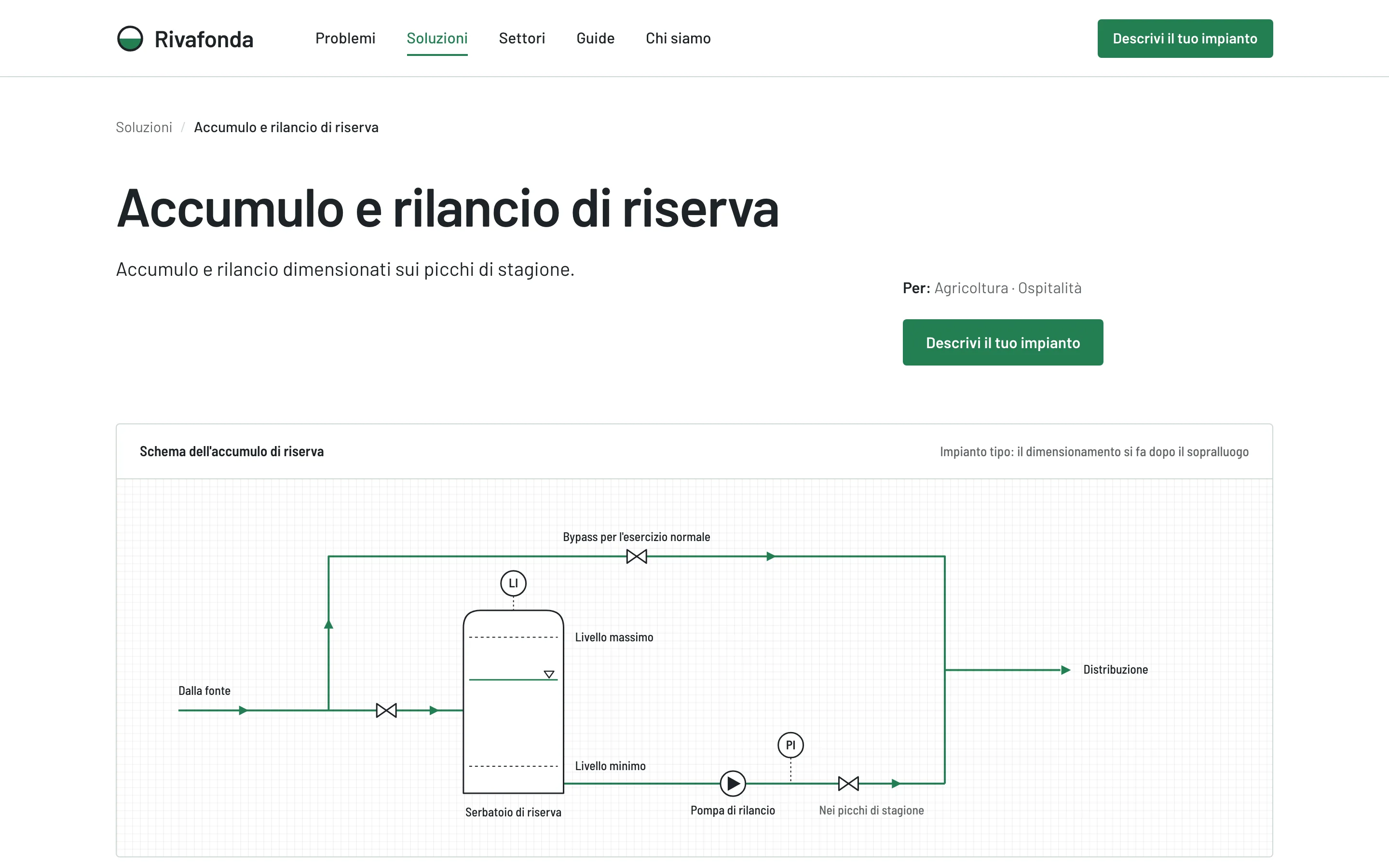This screenshot has width=1389, height=868.
Task: Click the Livello minimo label
Action: tap(610, 766)
